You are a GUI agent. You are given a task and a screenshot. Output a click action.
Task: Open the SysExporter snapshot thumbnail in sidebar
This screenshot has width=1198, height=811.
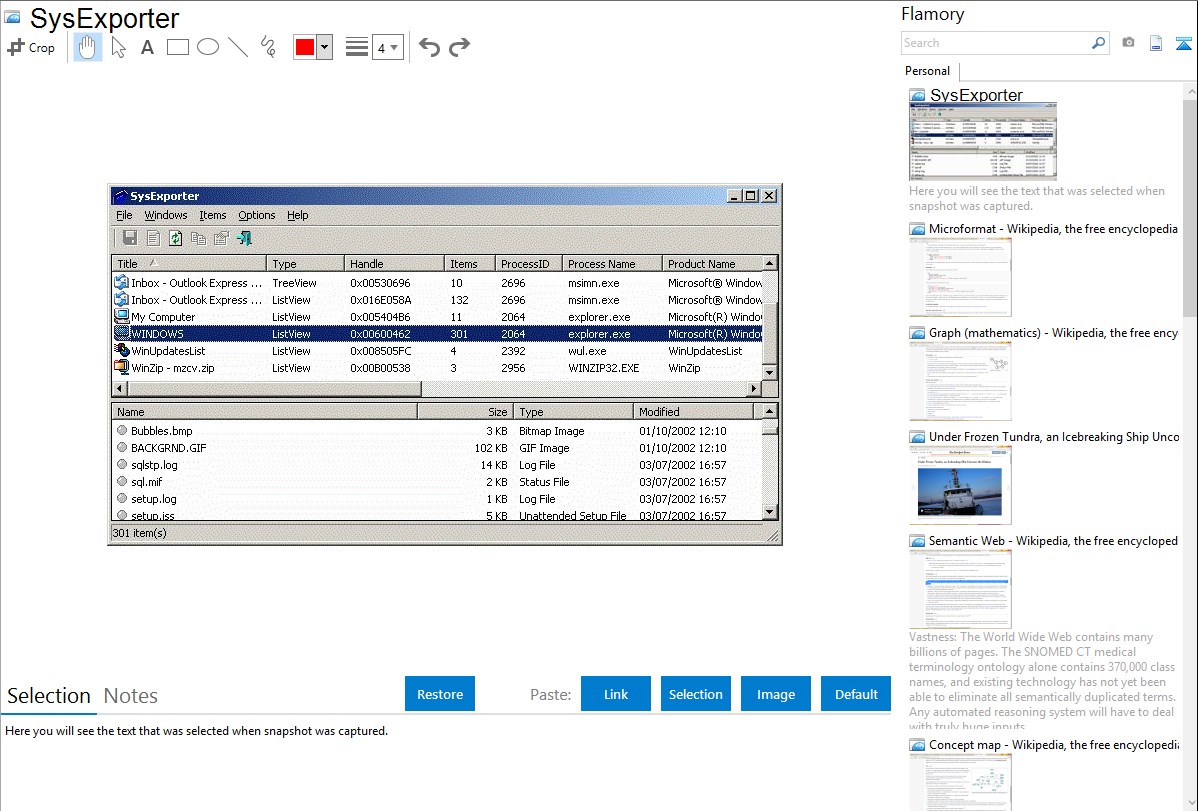click(x=983, y=141)
